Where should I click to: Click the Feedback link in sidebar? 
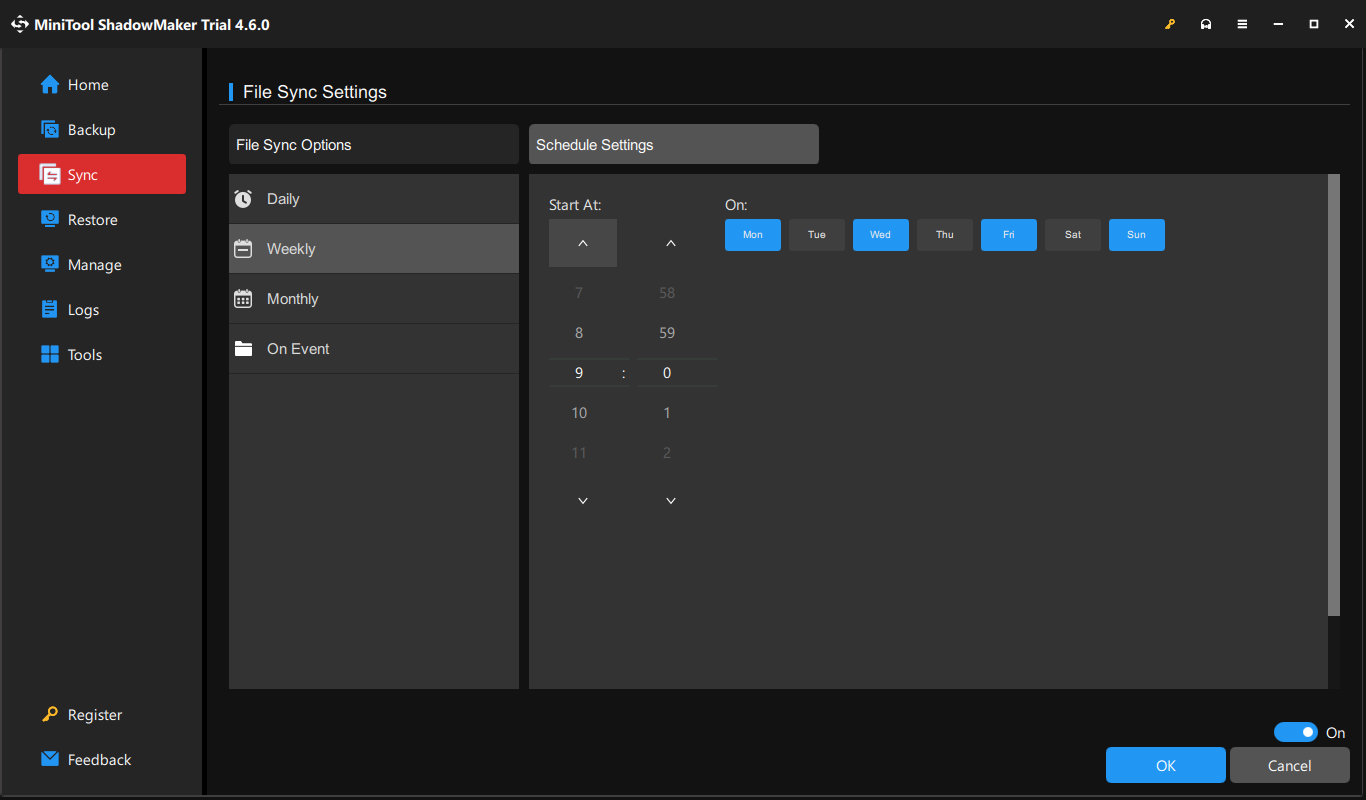(x=99, y=760)
